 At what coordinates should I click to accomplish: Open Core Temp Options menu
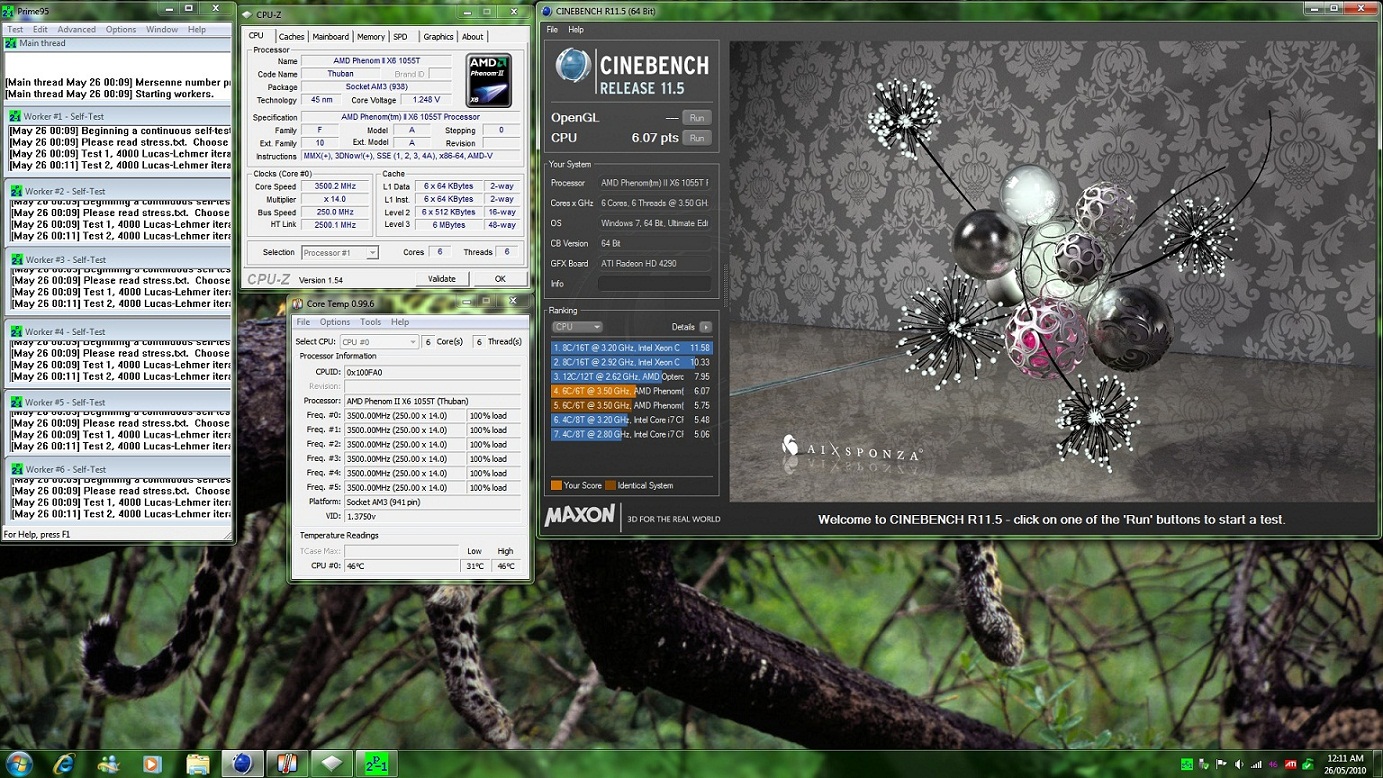click(x=335, y=322)
